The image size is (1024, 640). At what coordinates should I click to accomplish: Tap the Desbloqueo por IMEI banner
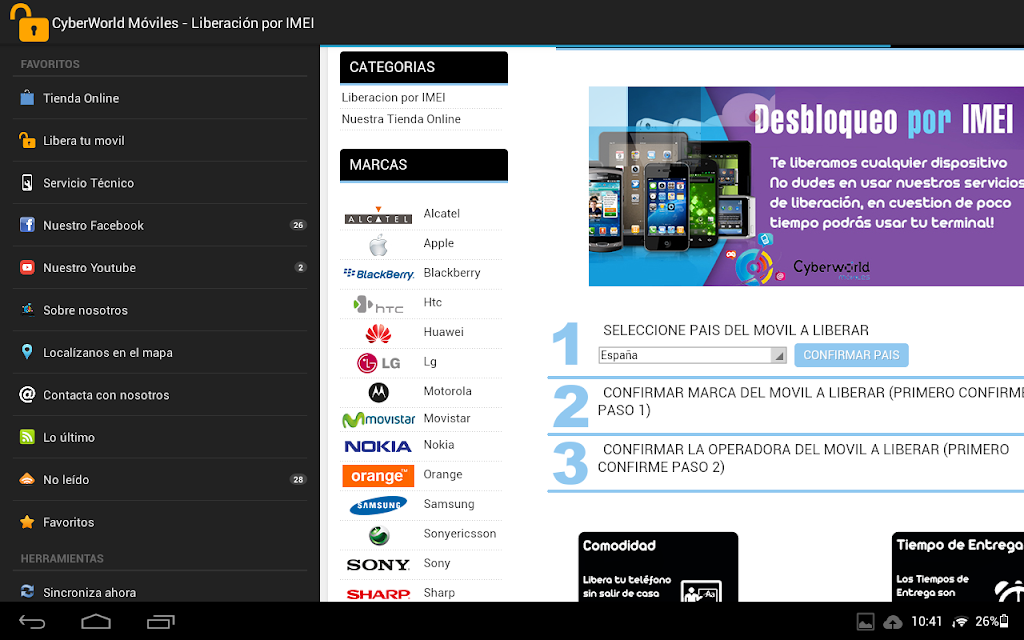(806, 186)
